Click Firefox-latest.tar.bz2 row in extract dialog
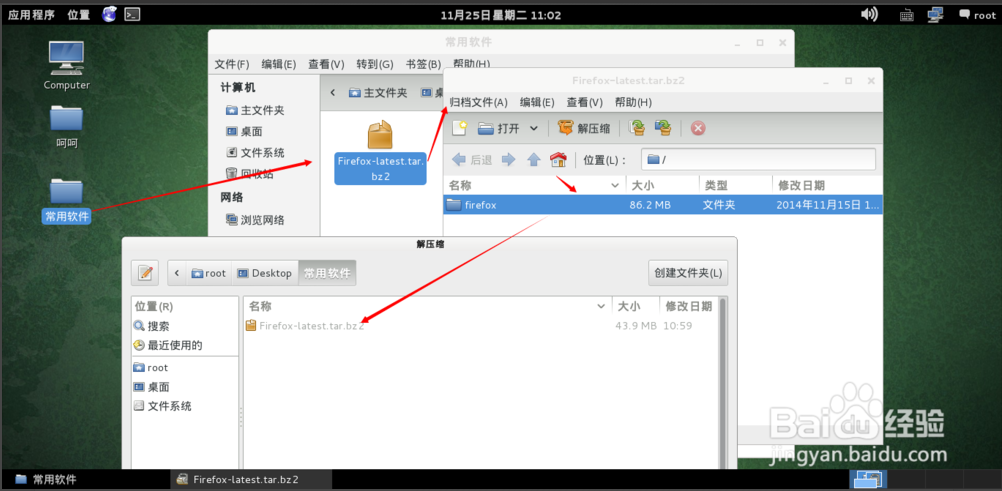 (x=481, y=325)
